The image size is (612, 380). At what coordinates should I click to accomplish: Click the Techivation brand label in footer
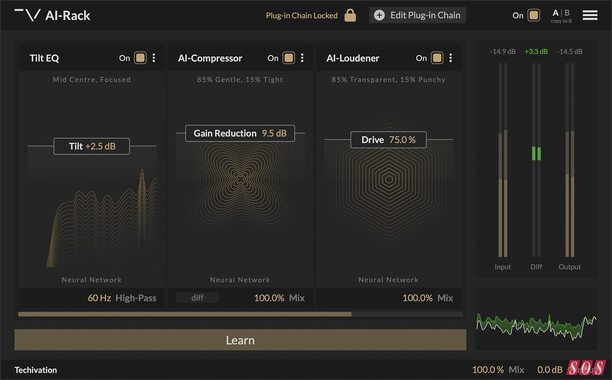(36, 370)
